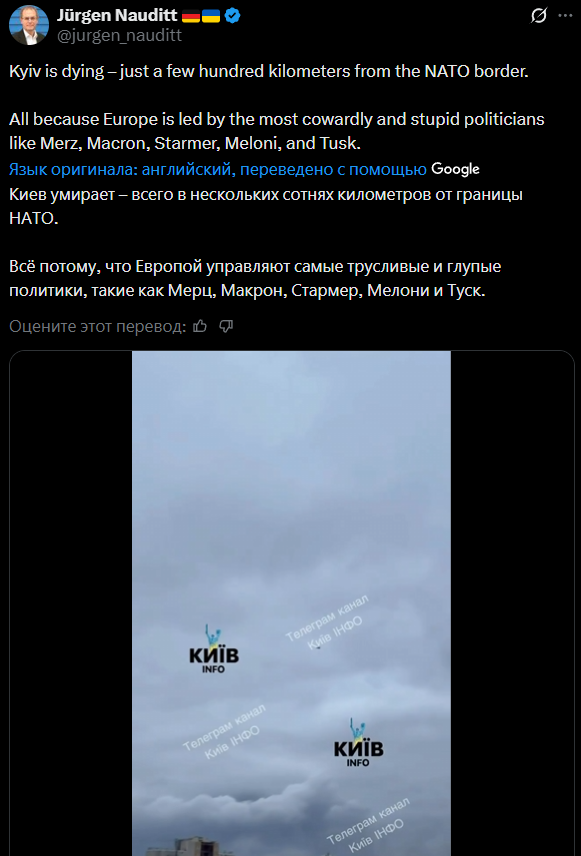
Task: Open the @jurgen_nauditt handle link
Action: [x=119, y=36]
